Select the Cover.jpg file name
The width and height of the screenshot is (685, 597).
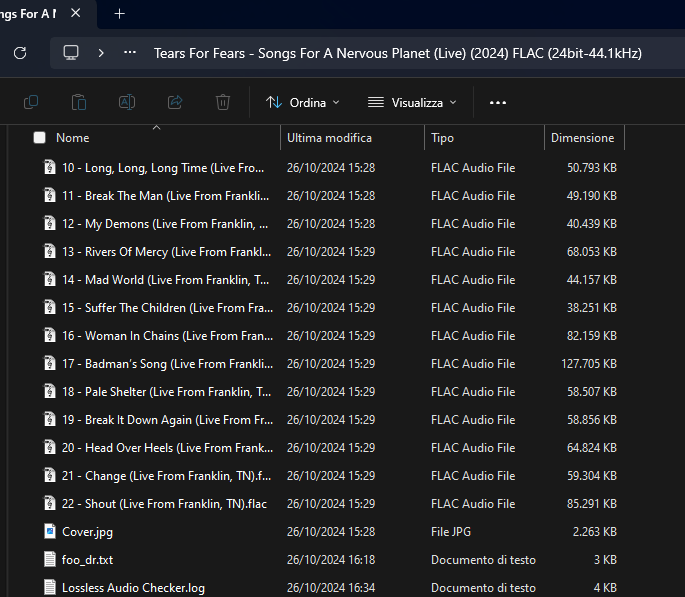87,531
